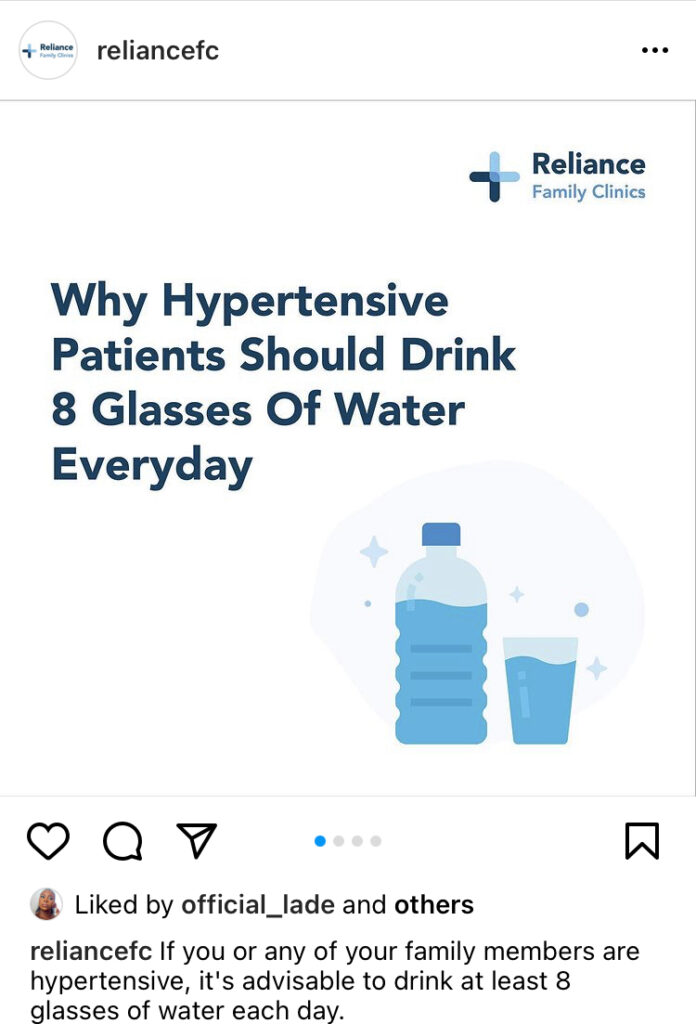
Task: Like the post with the heart icon
Action: (48, 840)
